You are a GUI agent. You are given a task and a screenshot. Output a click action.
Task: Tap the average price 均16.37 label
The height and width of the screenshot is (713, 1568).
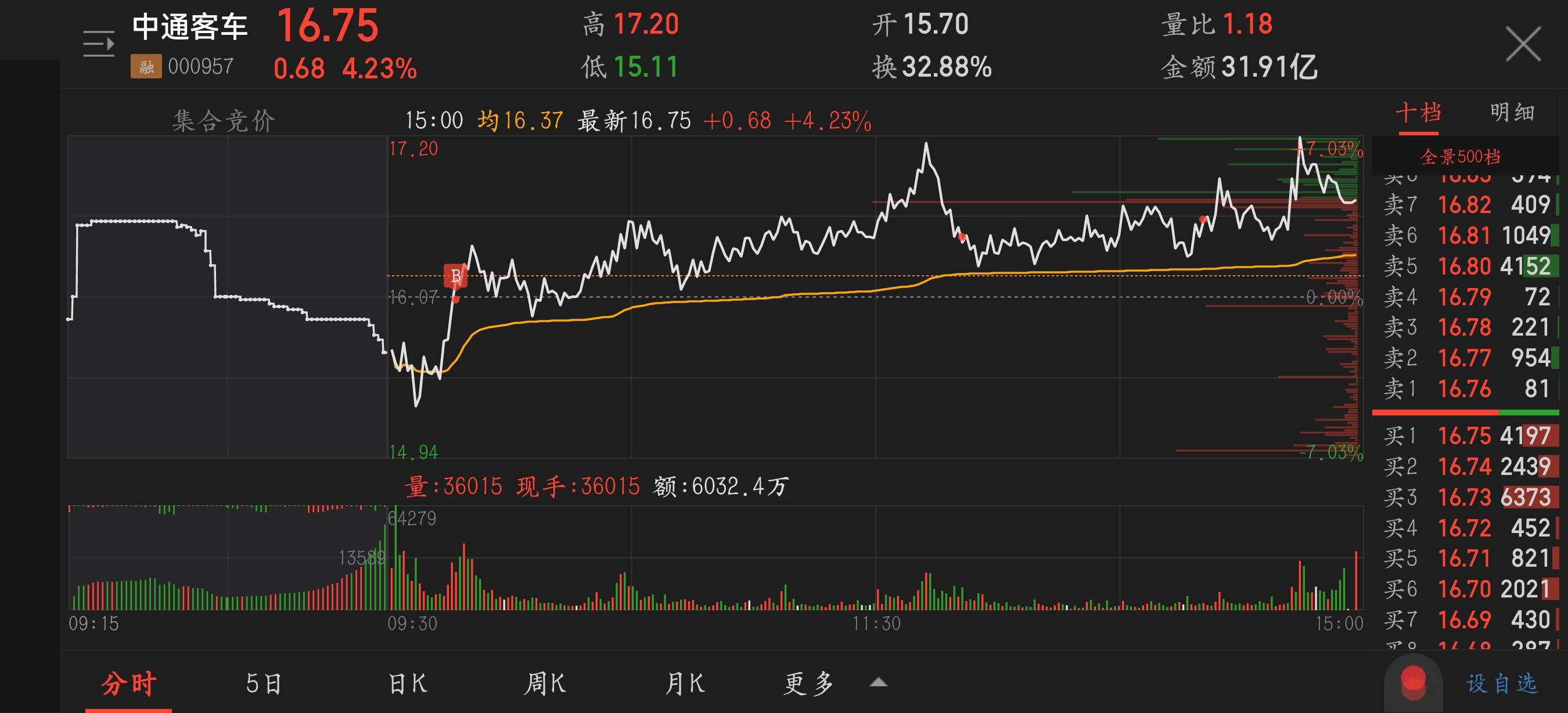tap(520, 120)
